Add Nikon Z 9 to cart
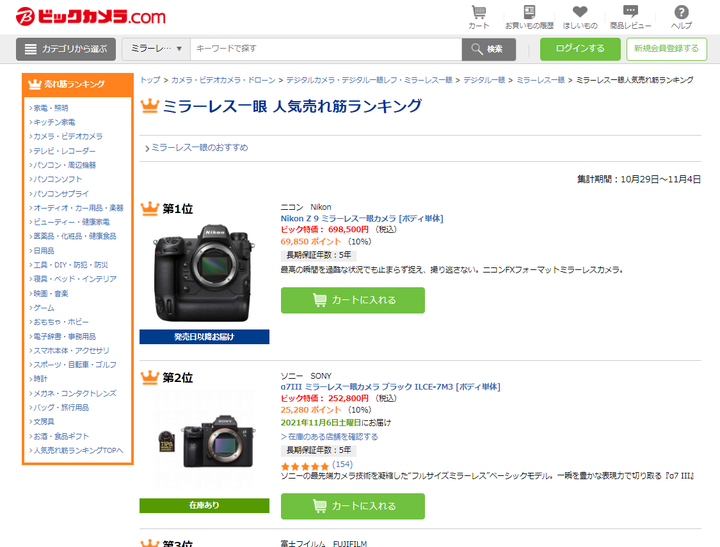 pos(353,300)
